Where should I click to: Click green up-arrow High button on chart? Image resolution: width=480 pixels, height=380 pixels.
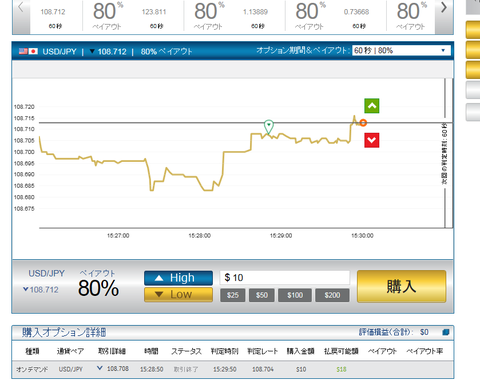click(x=372, y=106)
